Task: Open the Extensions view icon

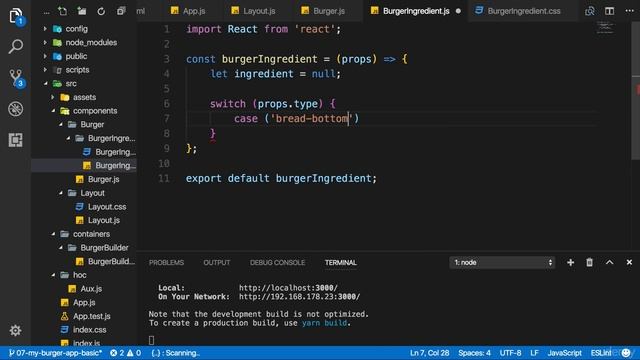Action: [16, 140]
